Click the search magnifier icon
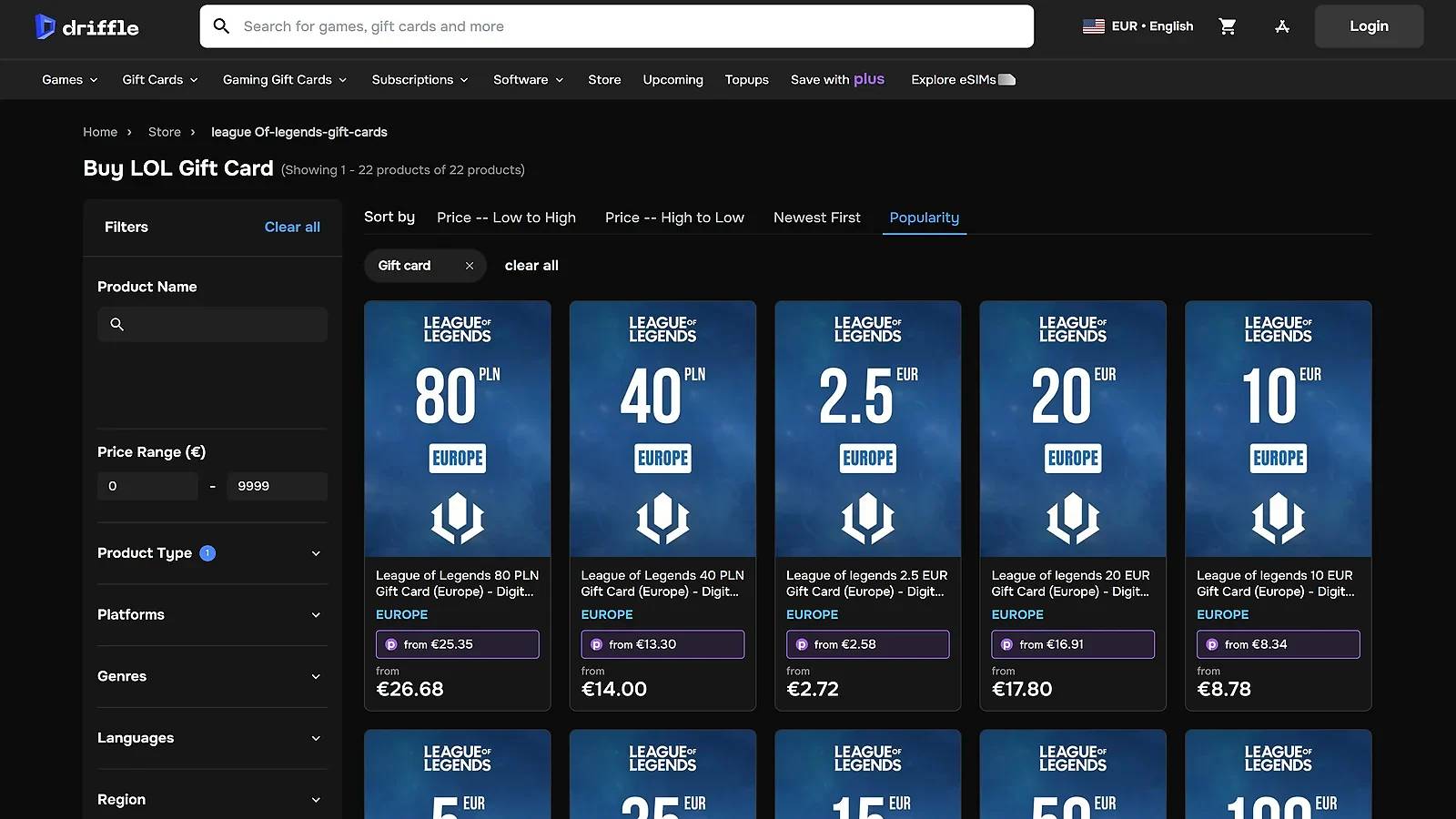Image resolution: width=1456 pixels, height=819 pixels. 221,26
